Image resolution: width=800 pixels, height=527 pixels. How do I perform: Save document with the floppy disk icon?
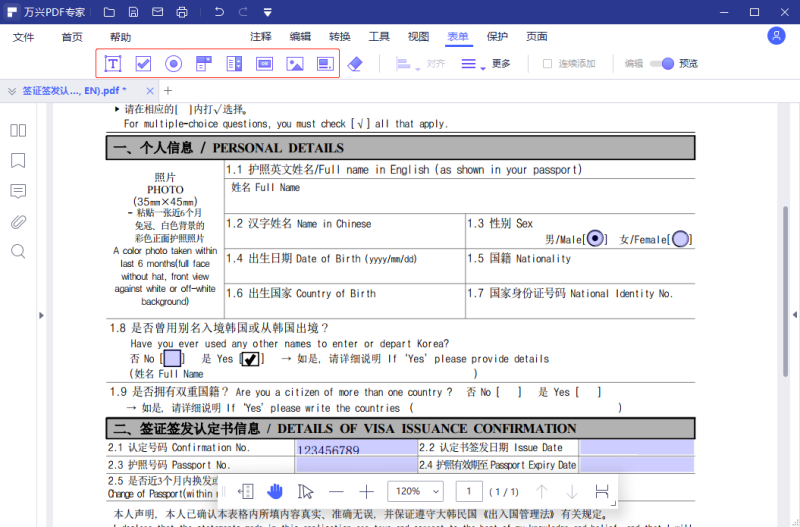133,12
